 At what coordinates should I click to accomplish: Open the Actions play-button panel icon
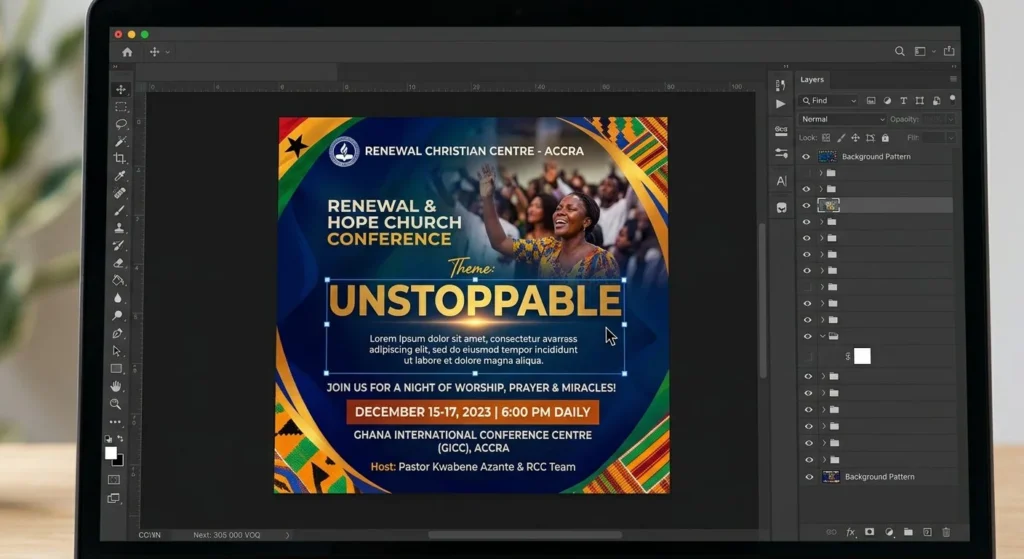click(780, 104)
